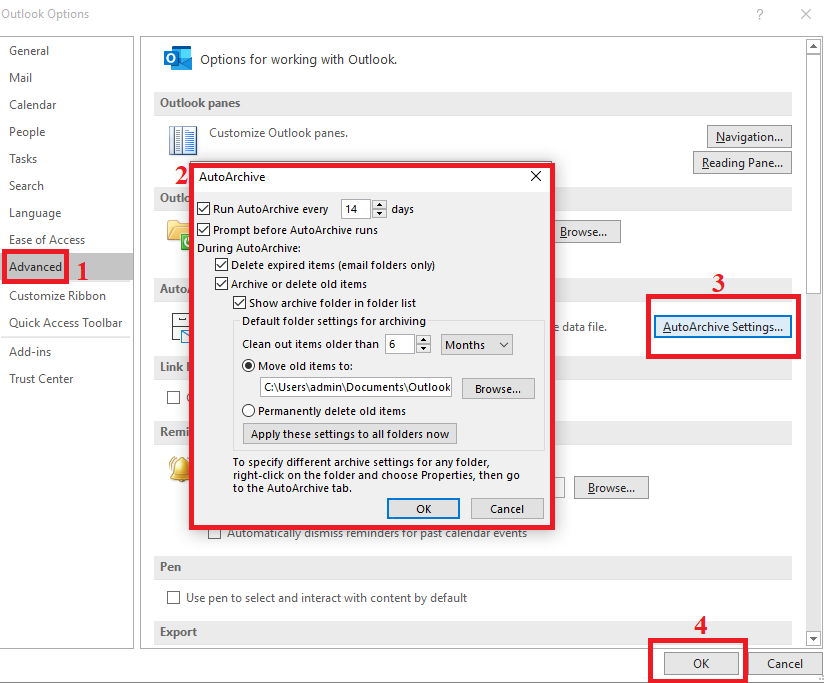Select the Move old items to option
The height and width of the screenshot is (683, 824).
point(249,366)
